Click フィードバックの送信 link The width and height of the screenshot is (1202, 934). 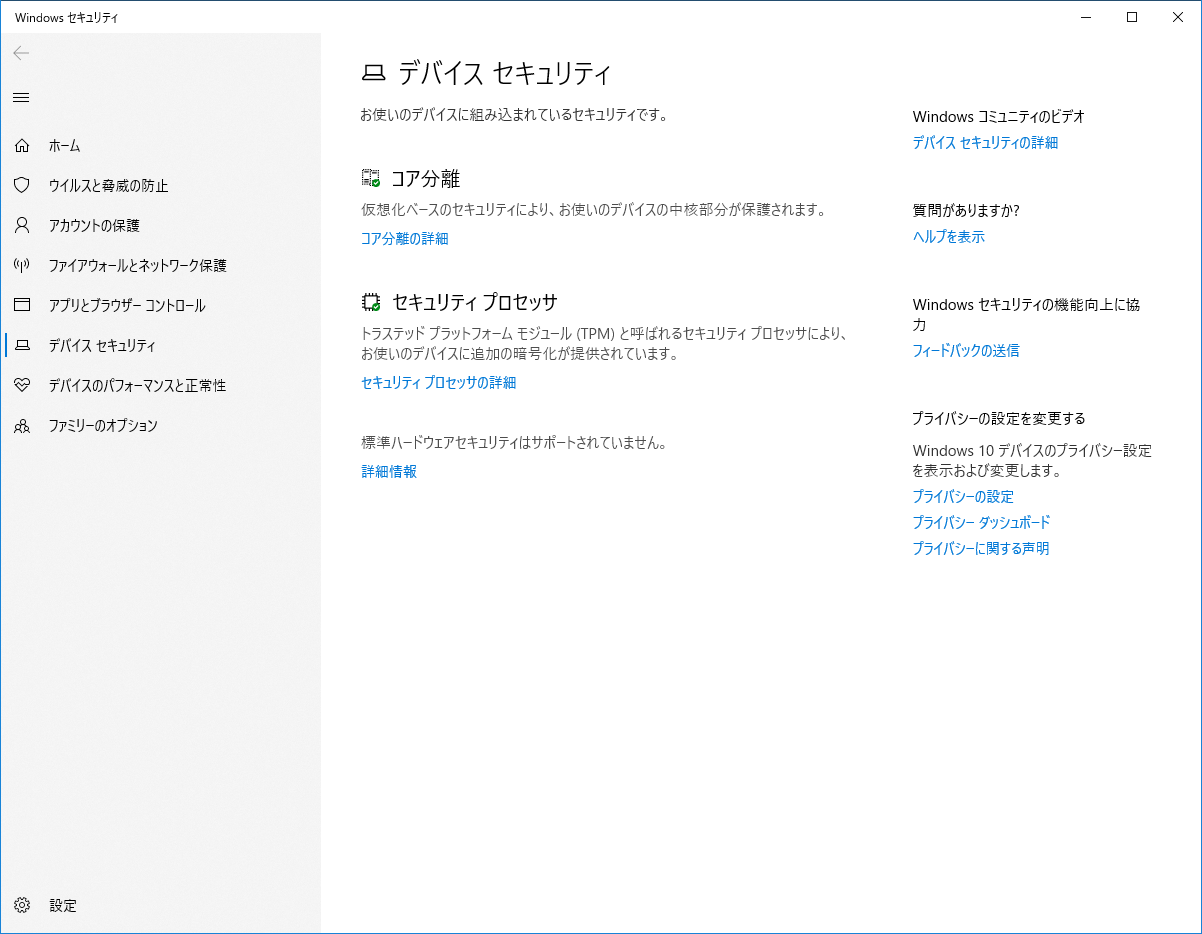966,351
